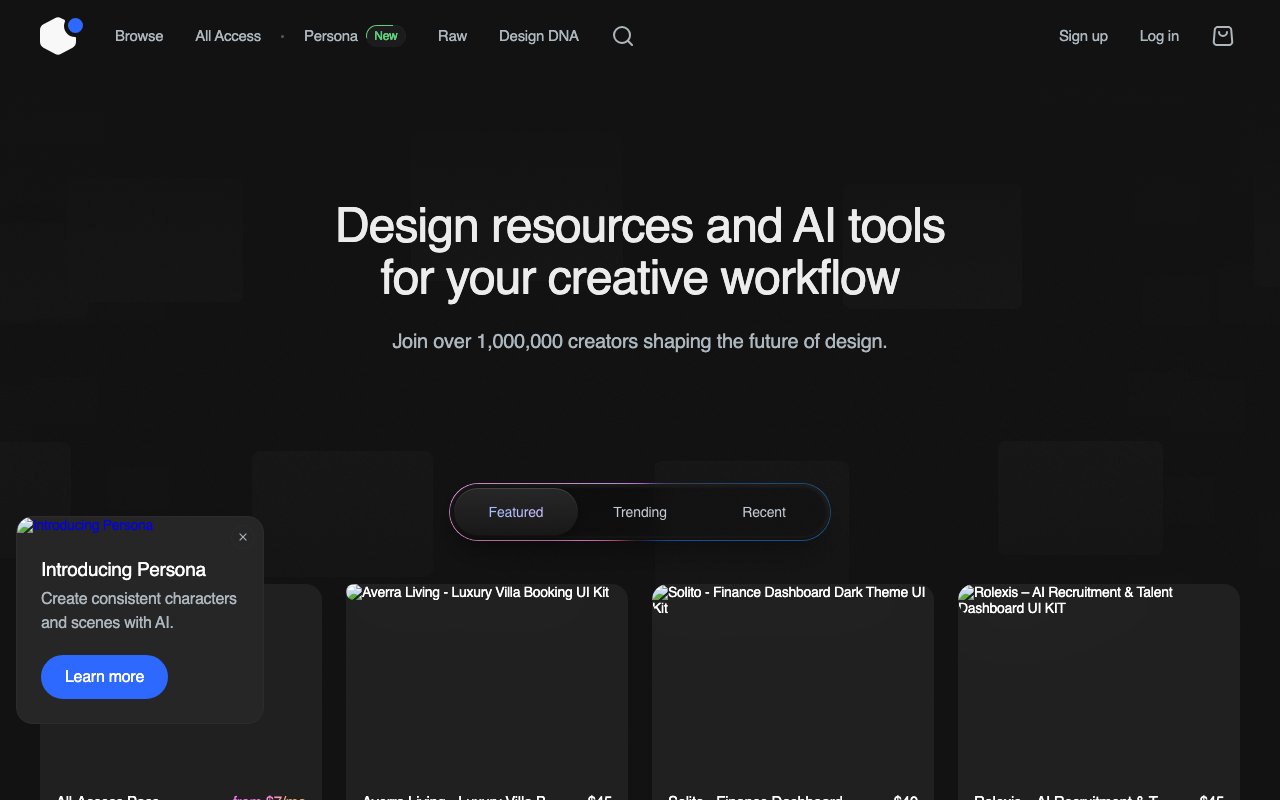Switch to the Trending tab

(640, 512)
